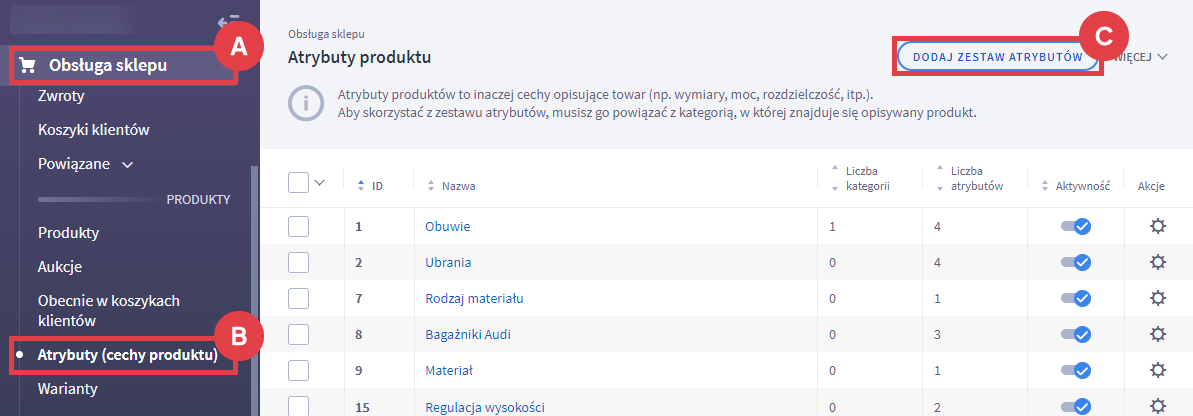The image size is (1193, 416).
Task: Disable activity switch for Bagażniki Audi
Action: 1076,334
